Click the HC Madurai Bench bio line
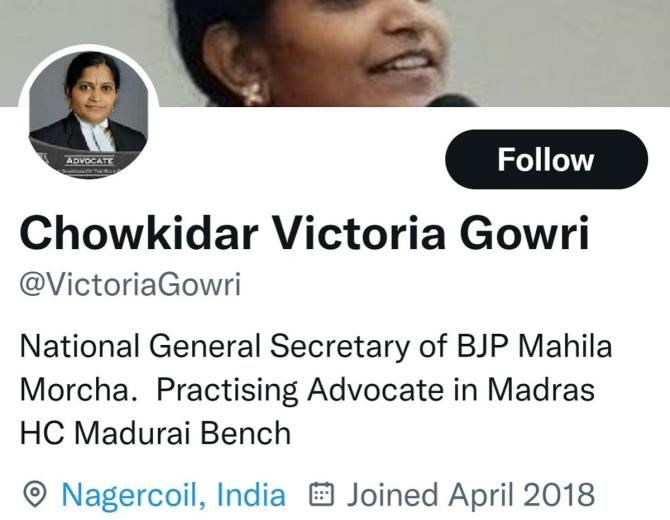Viewport: 670px width, 520px height. coord(156,433)
